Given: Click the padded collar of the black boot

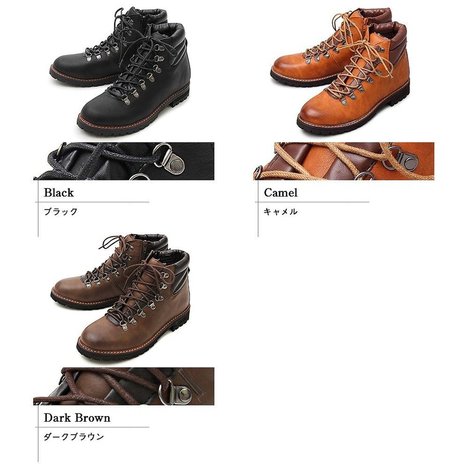Looking at the screenshot, I should pos(177,33).
